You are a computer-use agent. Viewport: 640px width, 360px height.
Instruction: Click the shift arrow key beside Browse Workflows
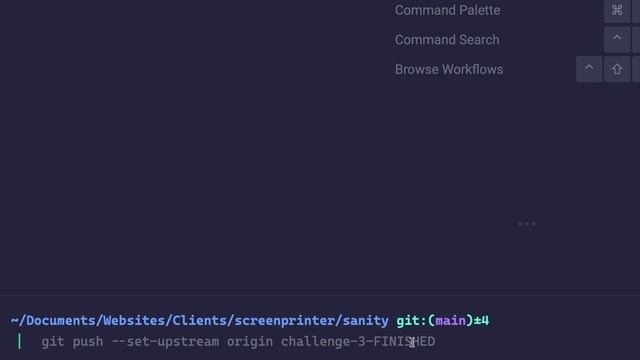click(617, 69)
